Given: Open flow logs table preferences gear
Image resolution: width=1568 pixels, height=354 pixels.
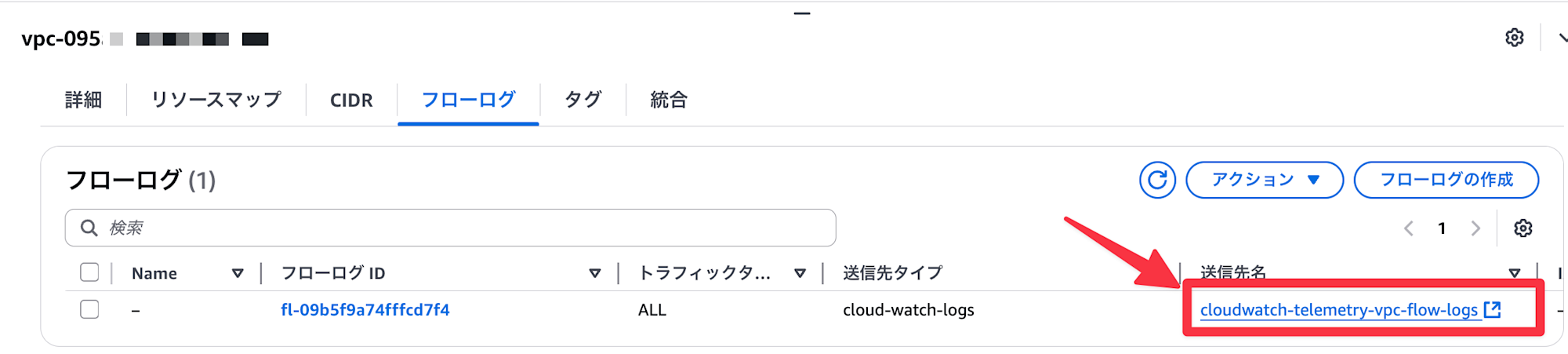Looking at the screenshot, I should point(1523,228).
